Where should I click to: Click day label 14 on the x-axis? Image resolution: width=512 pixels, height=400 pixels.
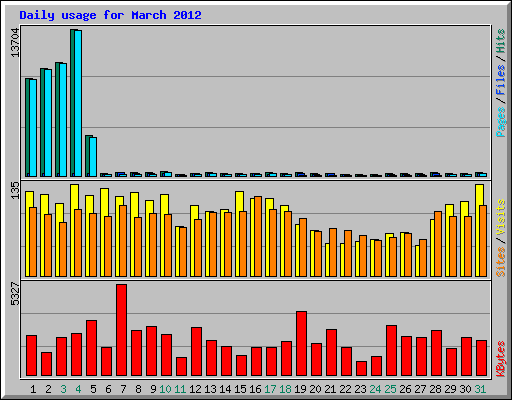(225, 389)
